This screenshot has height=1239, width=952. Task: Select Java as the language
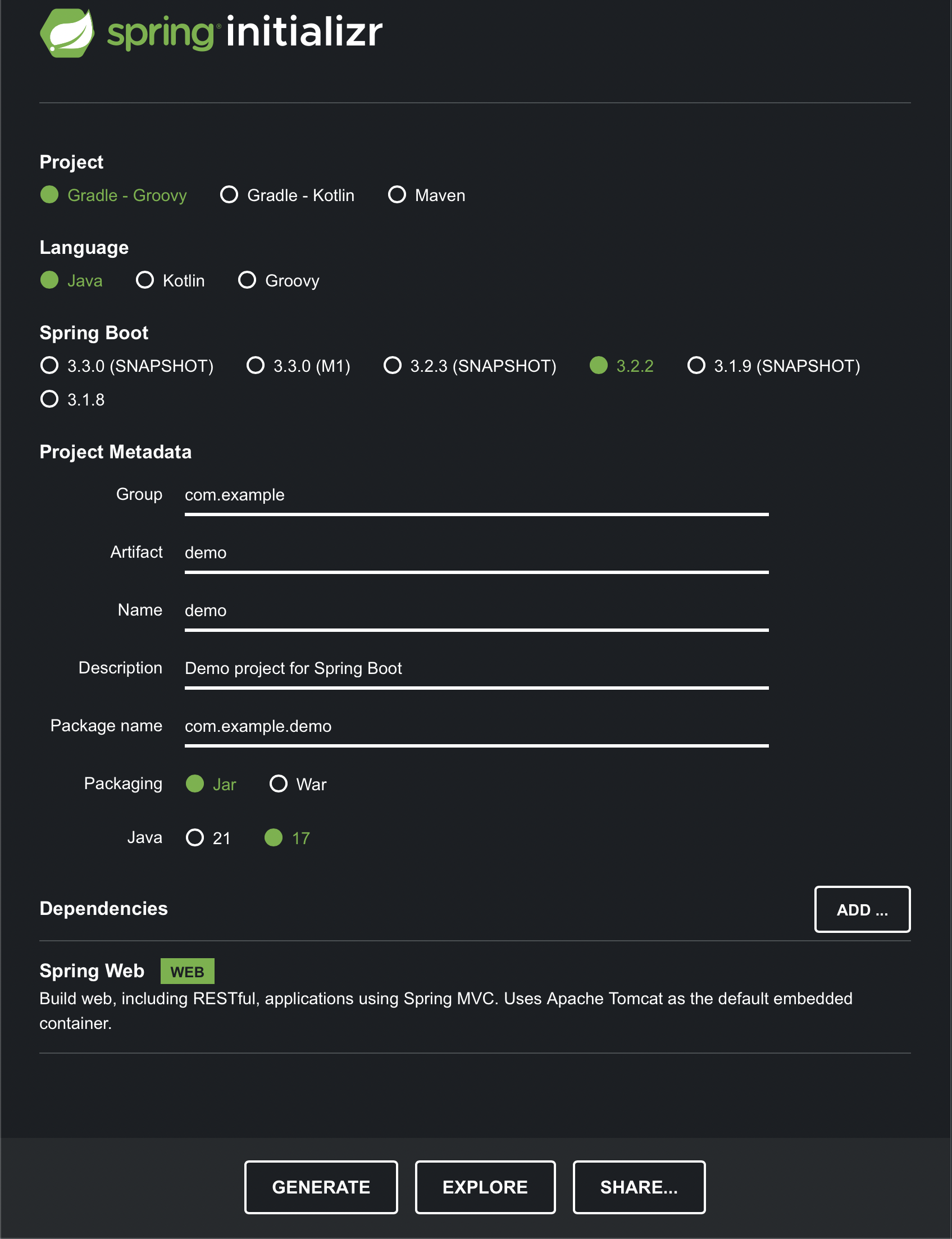pos(71,280)
